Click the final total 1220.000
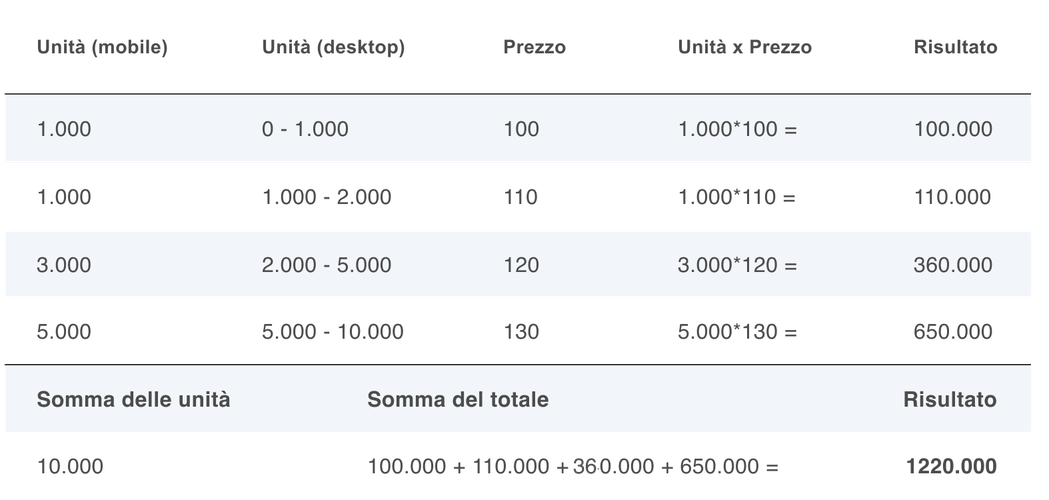Image resolution: width=1049 pixels, height=500 pixels. pos(950,466)
